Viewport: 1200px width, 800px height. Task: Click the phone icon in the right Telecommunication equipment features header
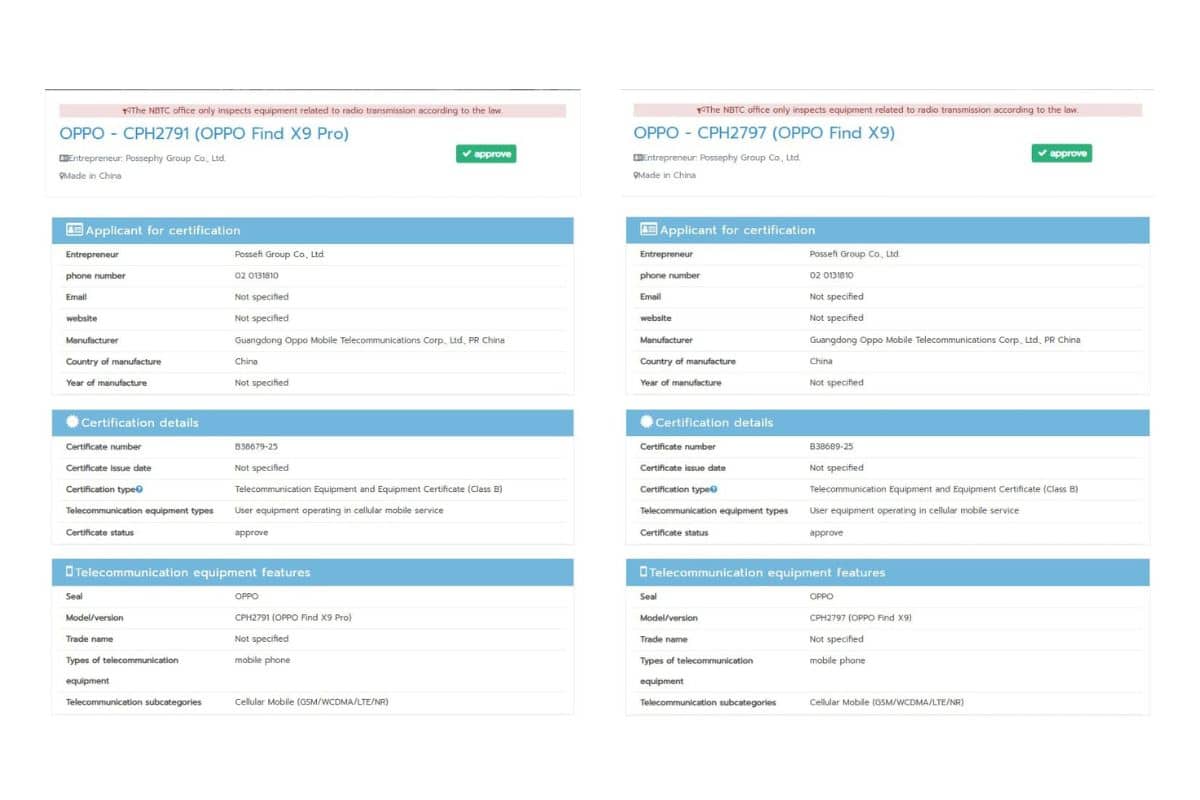pyautogui.click(x=643, y=572)
